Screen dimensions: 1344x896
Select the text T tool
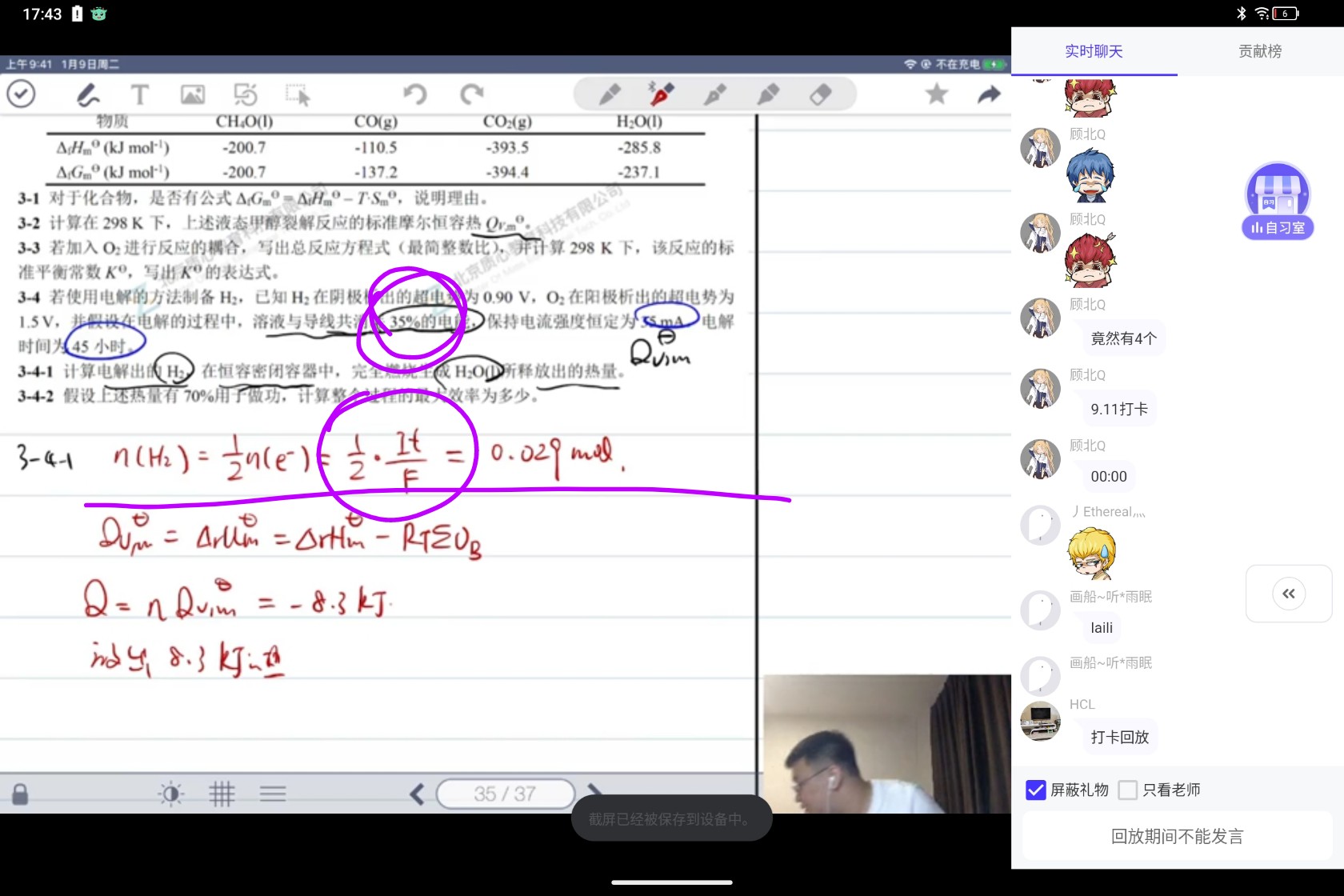pyautogui.click(x=139, y=95)
